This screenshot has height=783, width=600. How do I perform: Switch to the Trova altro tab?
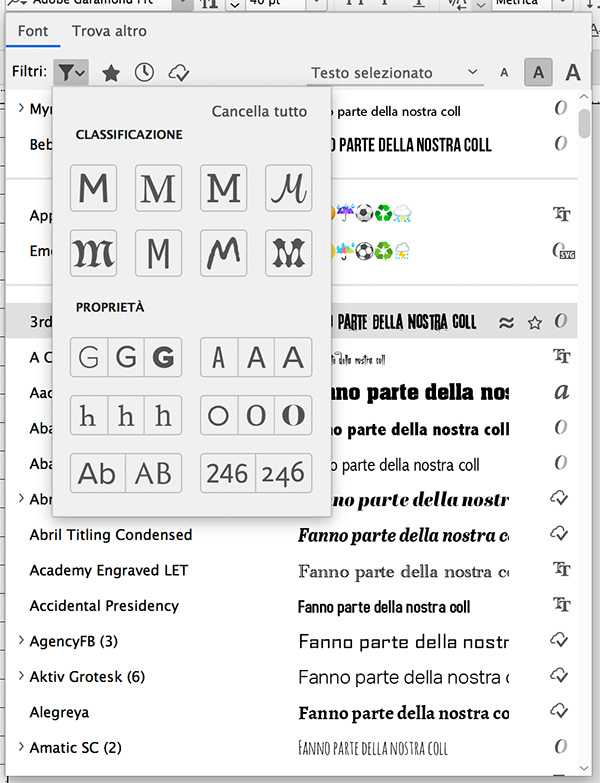(x=109, y=31)
